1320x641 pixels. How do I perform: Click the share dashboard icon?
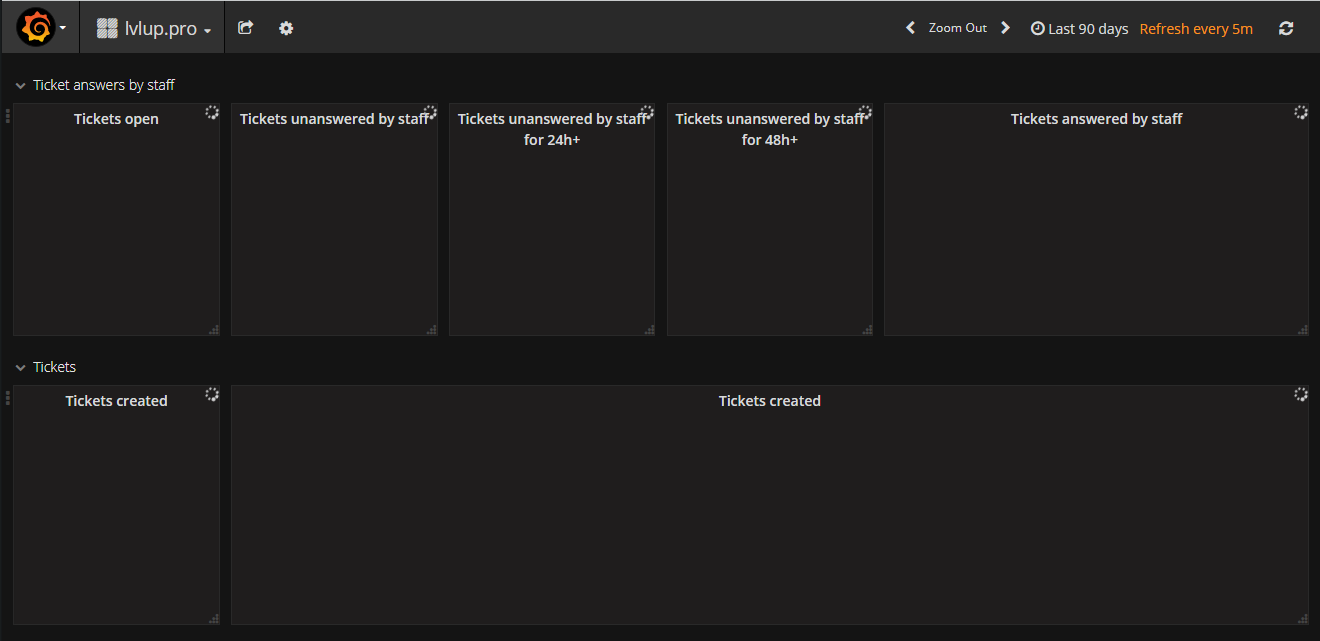click(245, 28)
